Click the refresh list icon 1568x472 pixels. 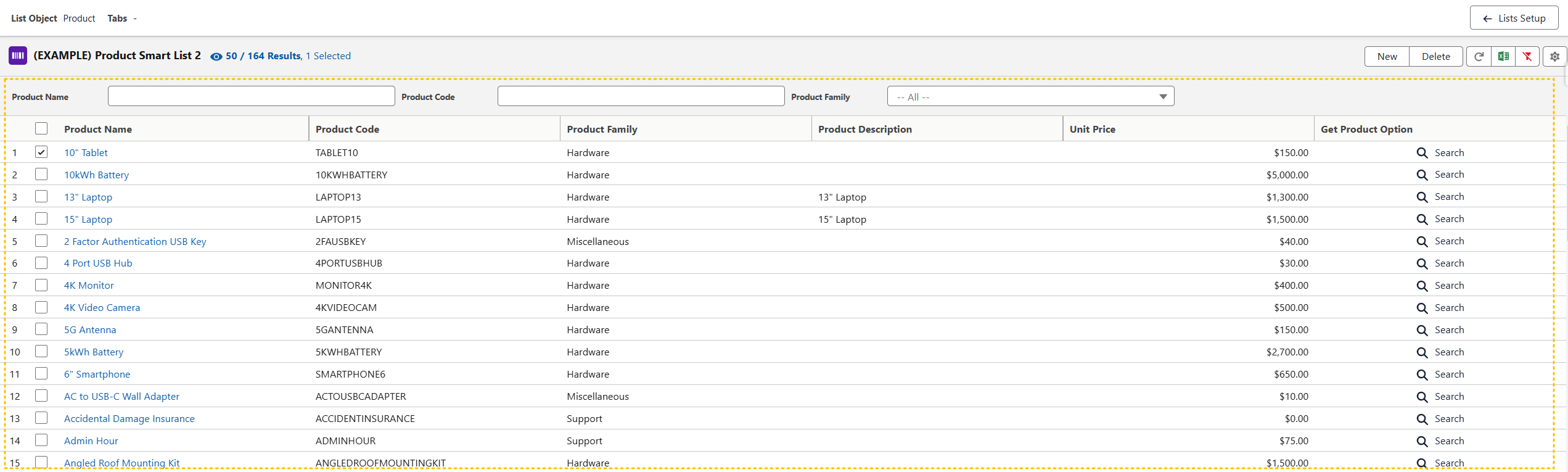[x=1478, y=57]
